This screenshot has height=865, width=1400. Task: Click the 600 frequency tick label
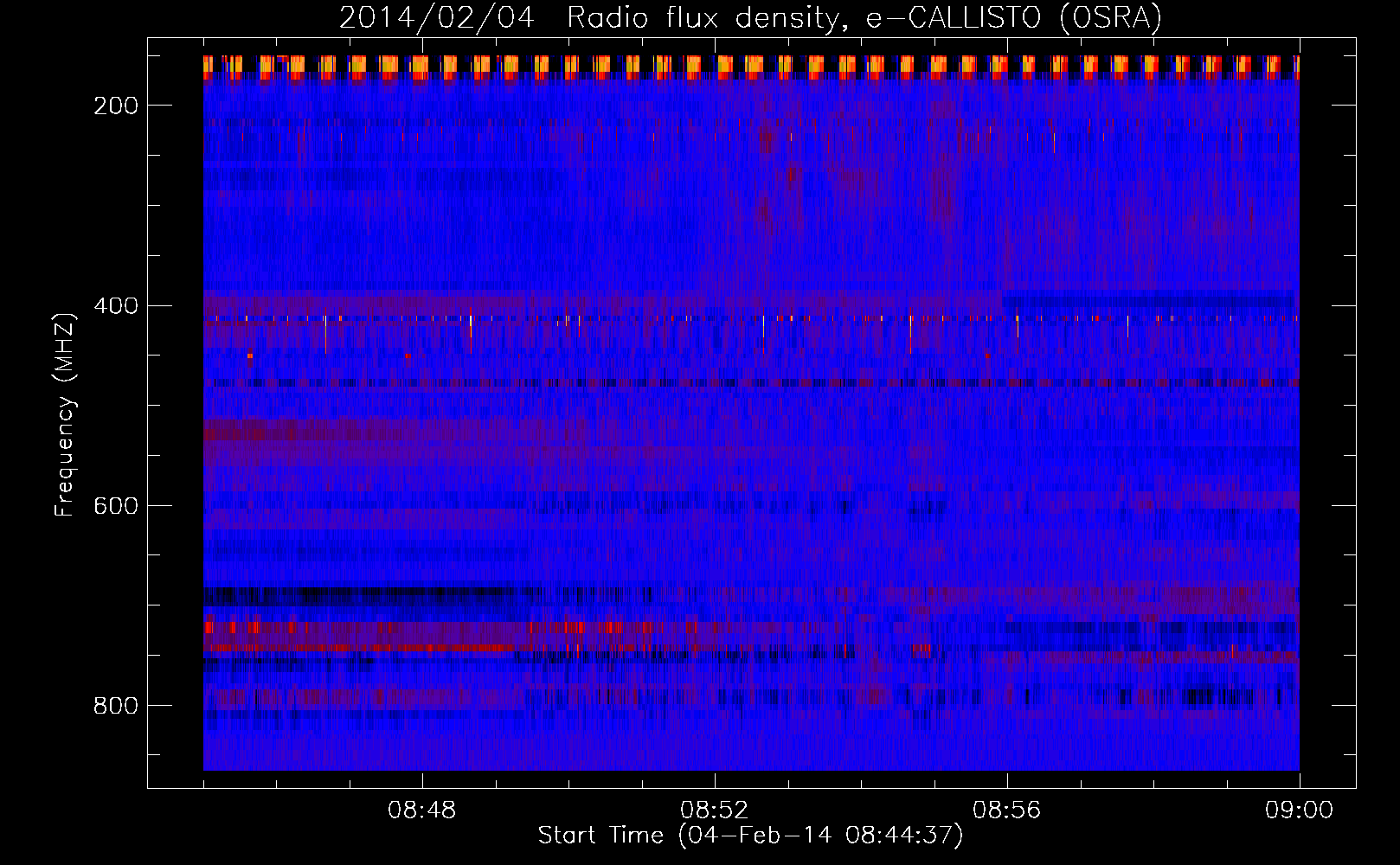pyautogui.click(x=116, y=506)
